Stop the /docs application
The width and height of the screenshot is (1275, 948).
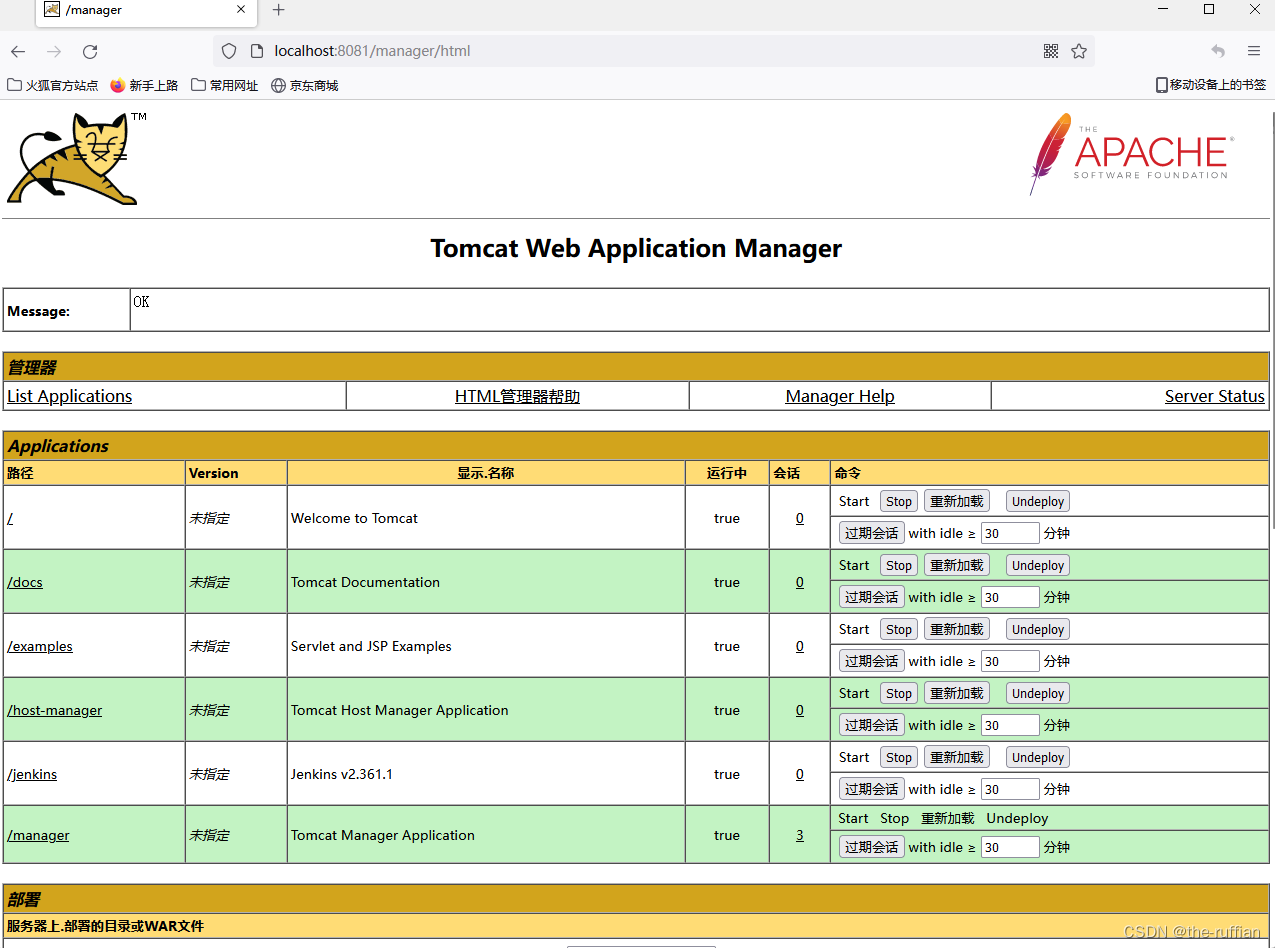899,565
